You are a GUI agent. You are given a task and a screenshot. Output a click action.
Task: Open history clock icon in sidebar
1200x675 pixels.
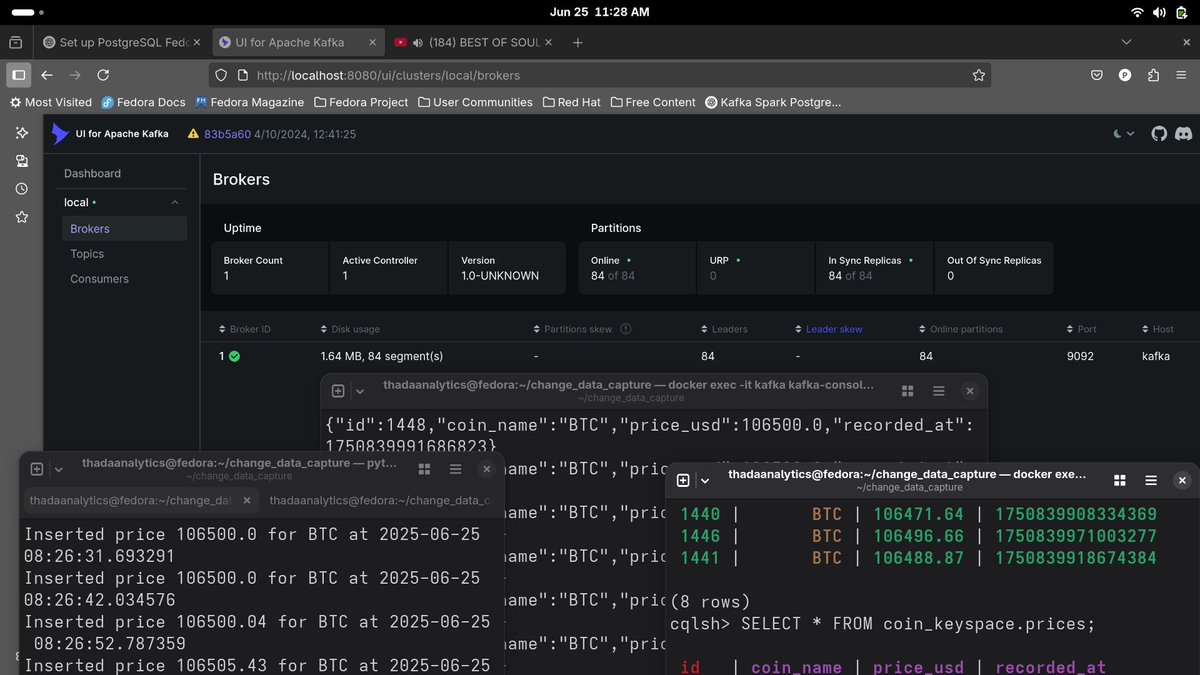pos(21,189)
